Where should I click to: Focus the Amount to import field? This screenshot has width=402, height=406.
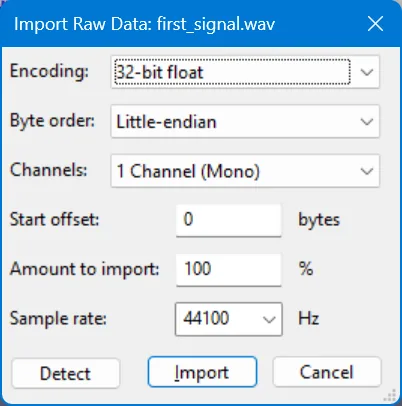click(228, 269)
